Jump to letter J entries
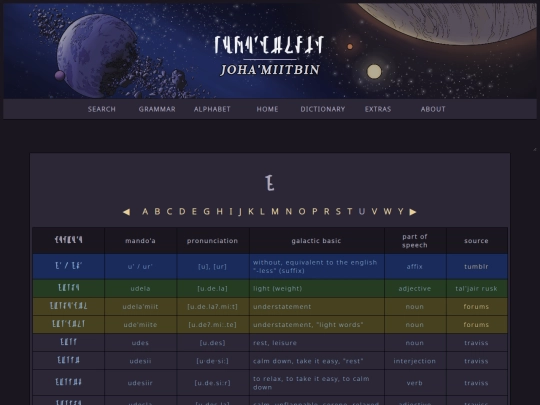 240,211
